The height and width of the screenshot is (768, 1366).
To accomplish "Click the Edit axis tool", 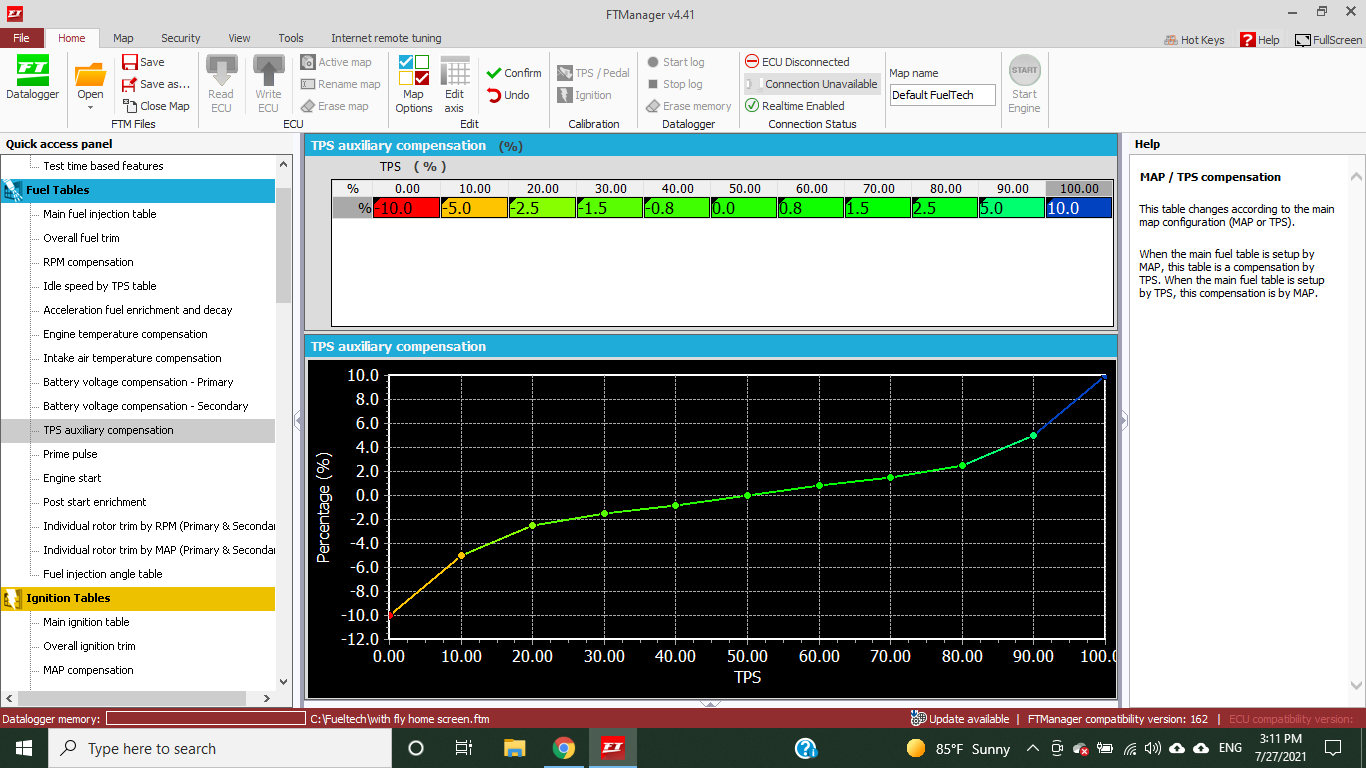I will pyautogui.click(x=454, y=84).
